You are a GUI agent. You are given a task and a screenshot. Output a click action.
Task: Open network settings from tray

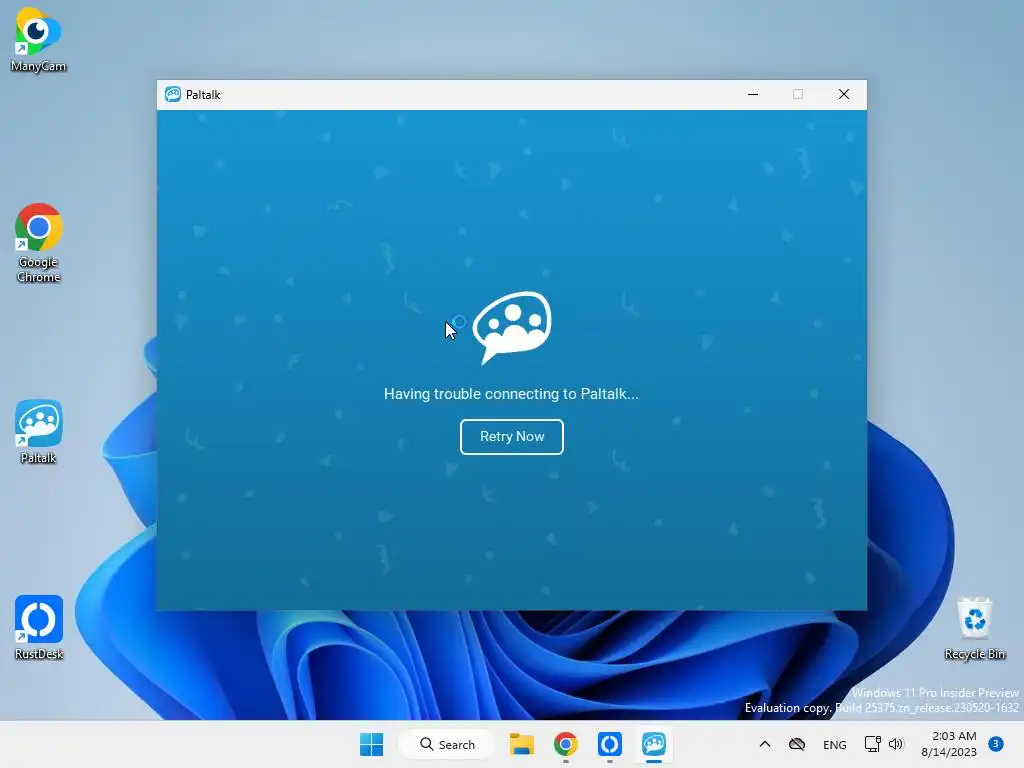point(872,744)
